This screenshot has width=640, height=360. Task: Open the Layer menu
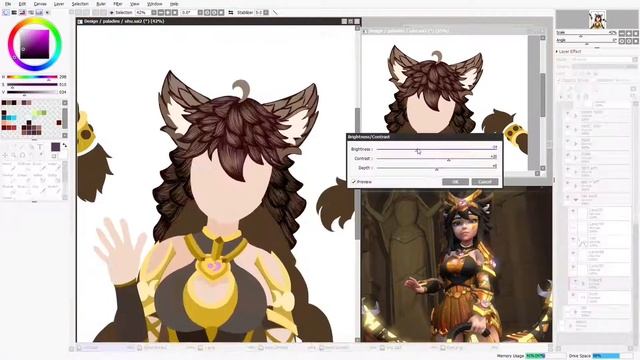[x=59, y=4]
